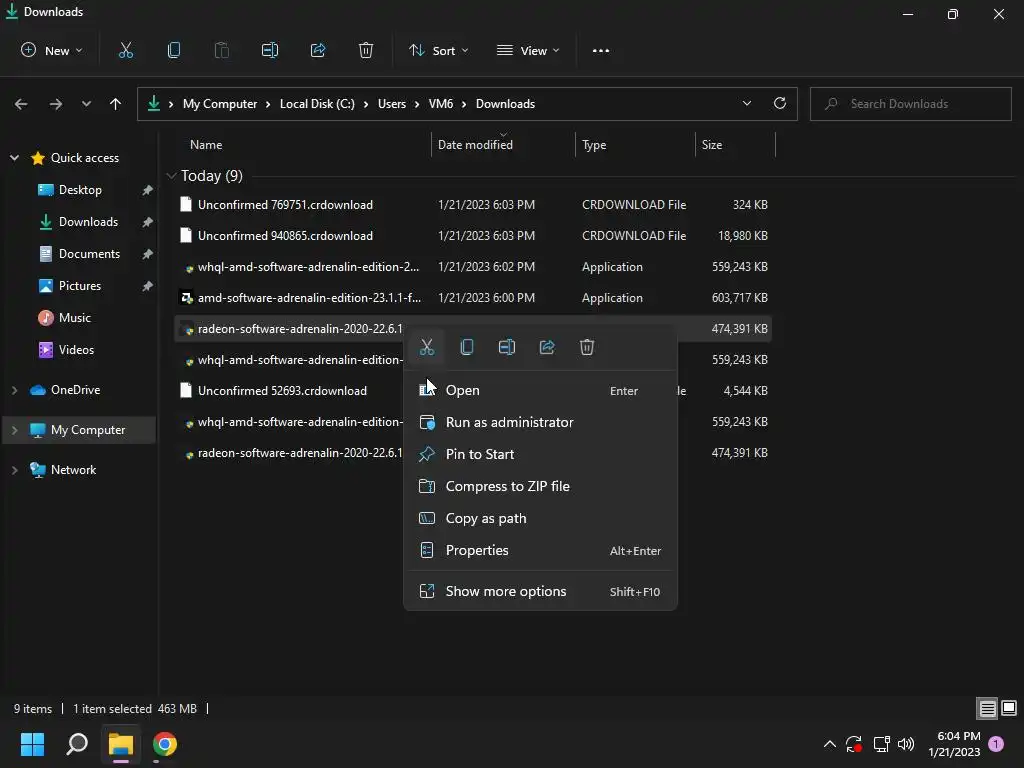Click inside the Search Downloads box
Screen dimensions: 1024x768
(x=910, y=104)
